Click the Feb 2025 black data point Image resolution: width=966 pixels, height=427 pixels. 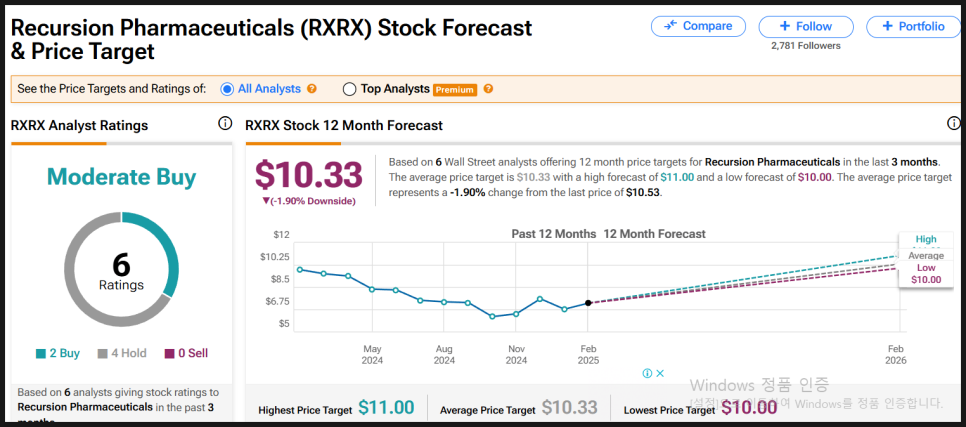[588, 303]
